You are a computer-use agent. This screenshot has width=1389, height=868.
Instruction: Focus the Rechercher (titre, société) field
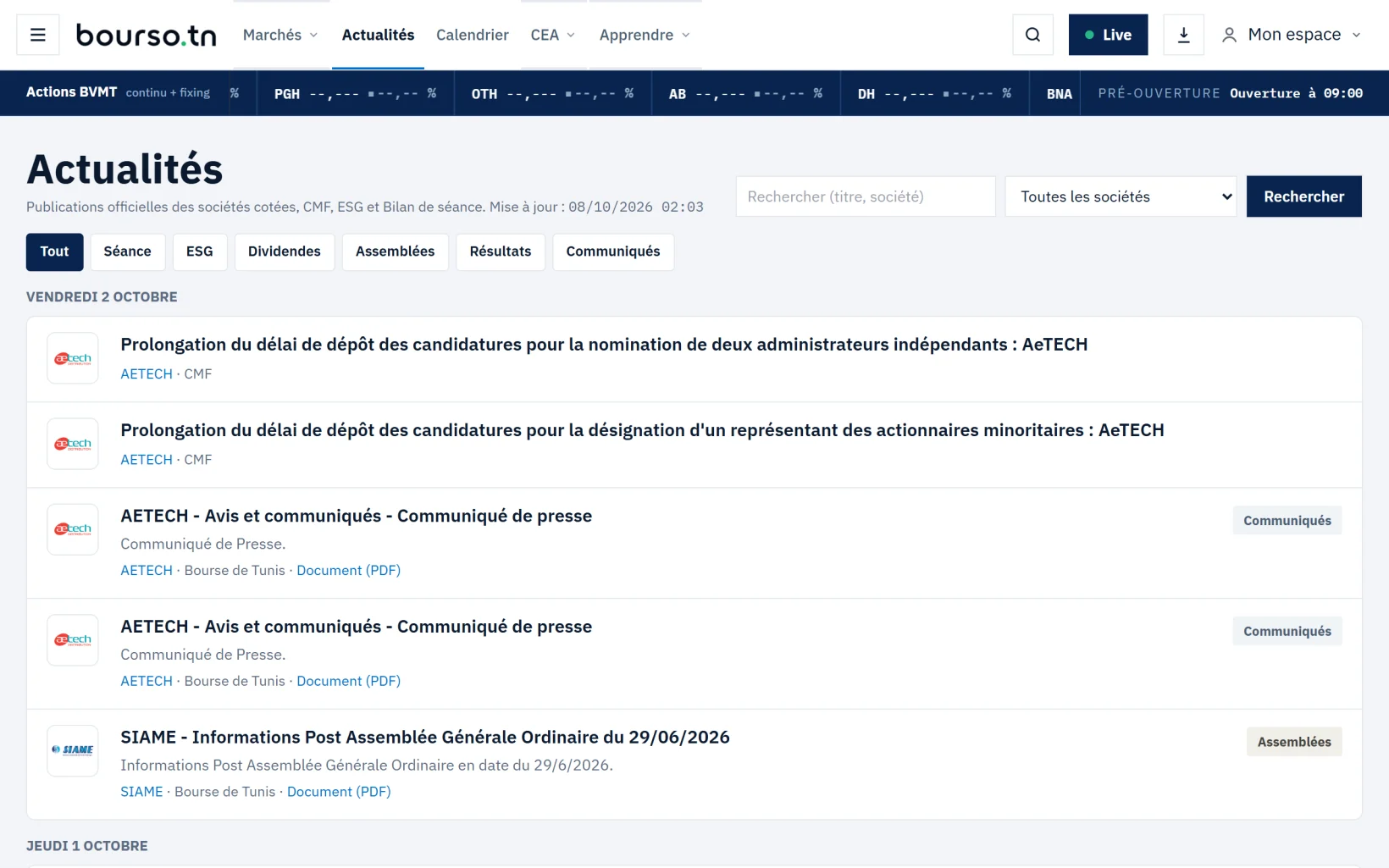click(x=866, y=196)
